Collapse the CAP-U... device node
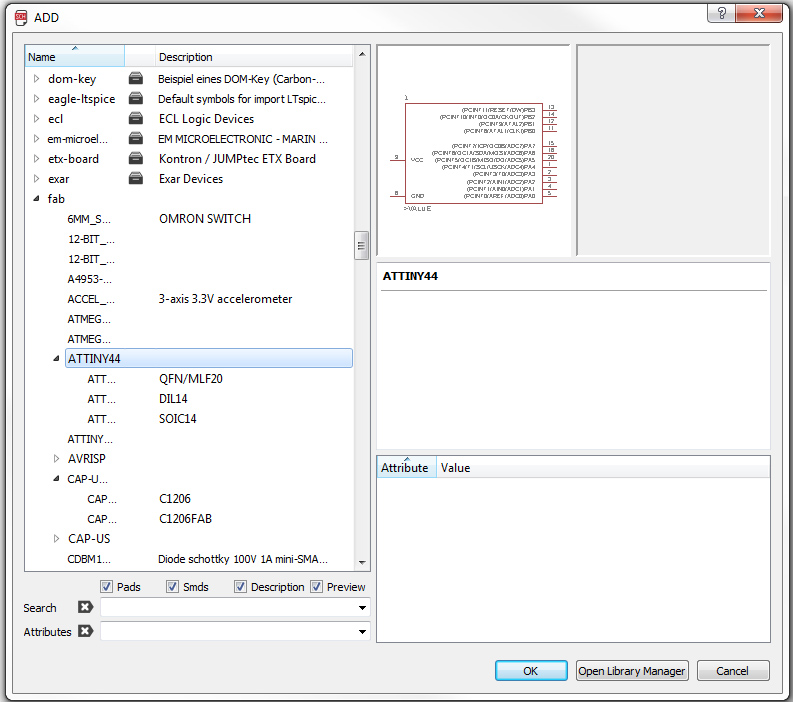Viewport: 793px width, 702px height. point(56,478)
